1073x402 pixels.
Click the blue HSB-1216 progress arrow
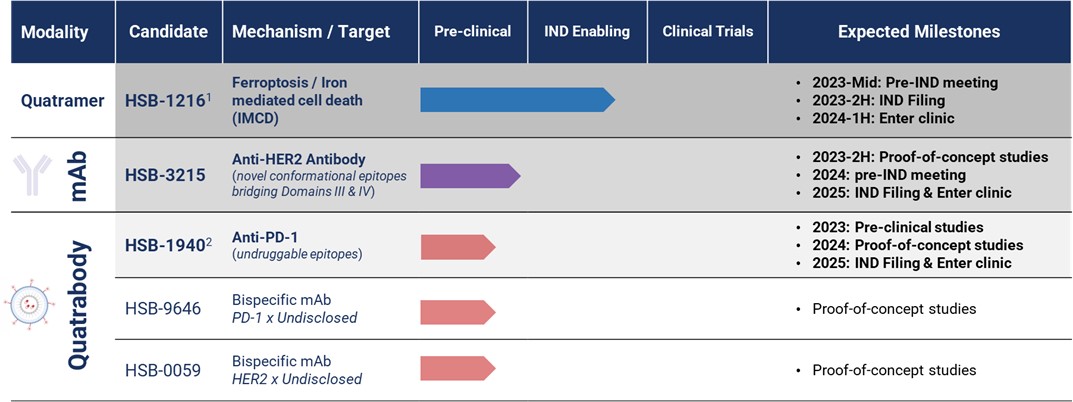pyautogui.click(x=517, y=100)
